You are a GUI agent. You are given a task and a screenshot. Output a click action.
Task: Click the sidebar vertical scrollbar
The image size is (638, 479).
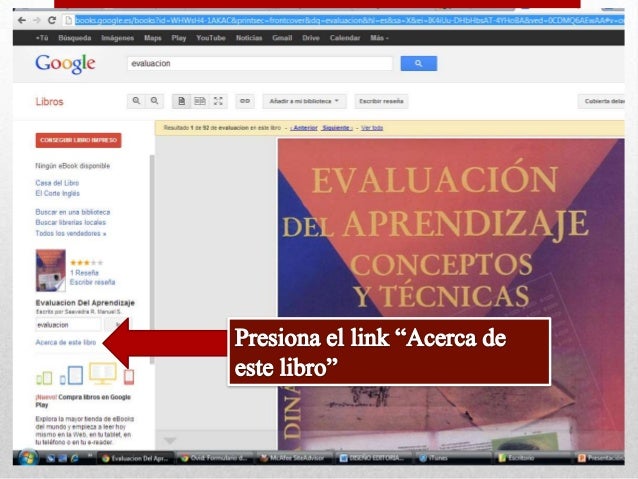tap(152, 259)
